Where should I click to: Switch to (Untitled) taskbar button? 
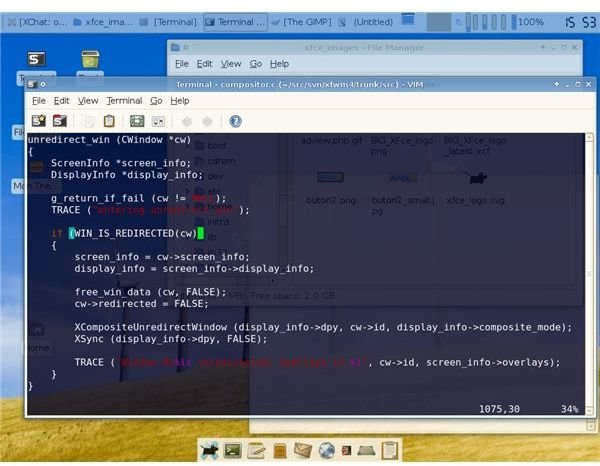pyautogui.click(x=366, y=22)
